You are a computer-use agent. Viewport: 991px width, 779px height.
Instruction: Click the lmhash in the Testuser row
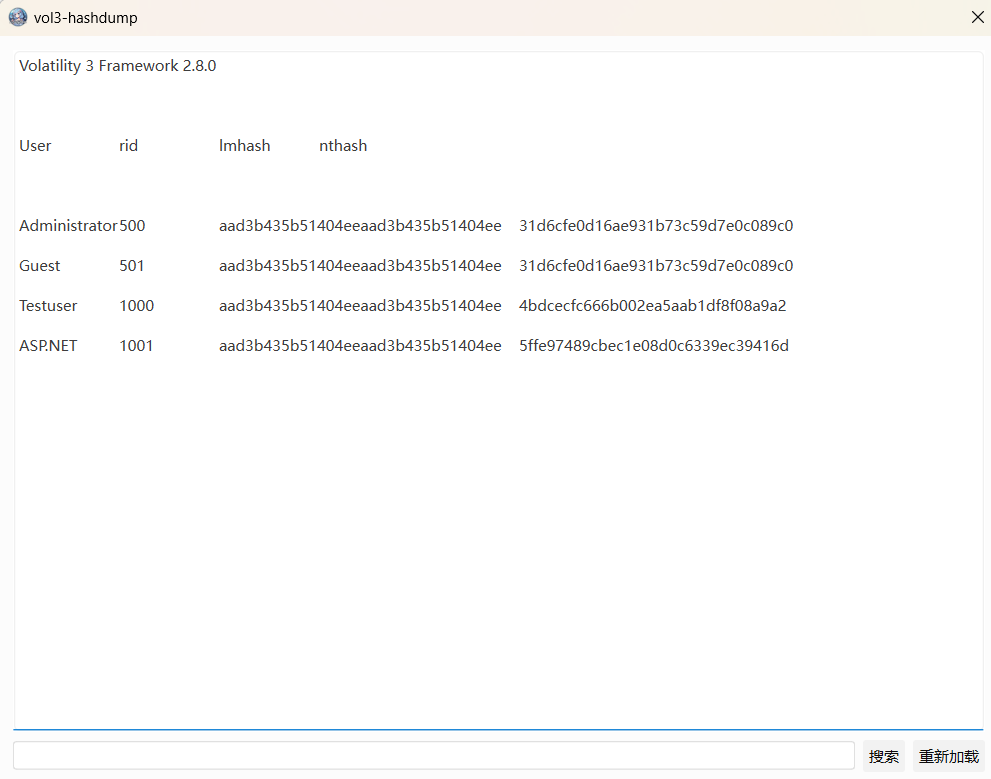[360, 306]
